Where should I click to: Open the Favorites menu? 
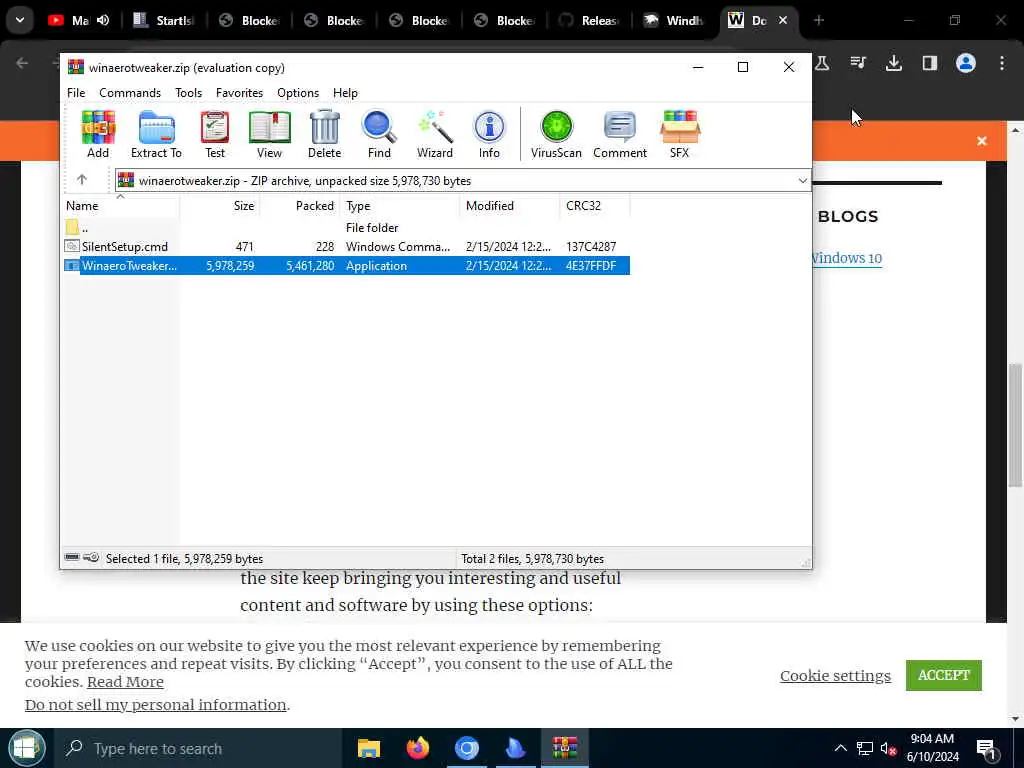point(239,93)
